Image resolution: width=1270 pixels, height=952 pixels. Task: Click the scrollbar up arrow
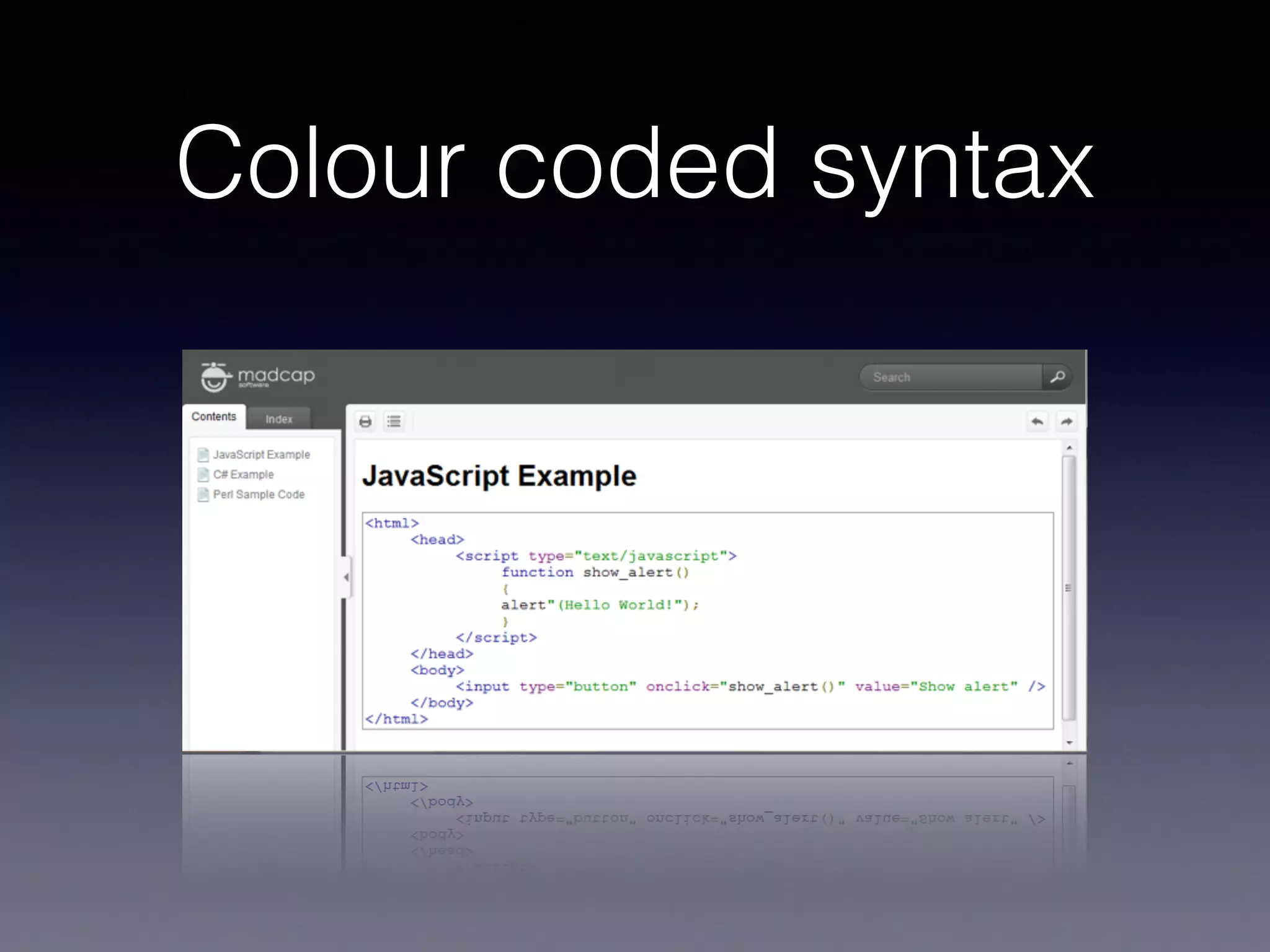1069,447
